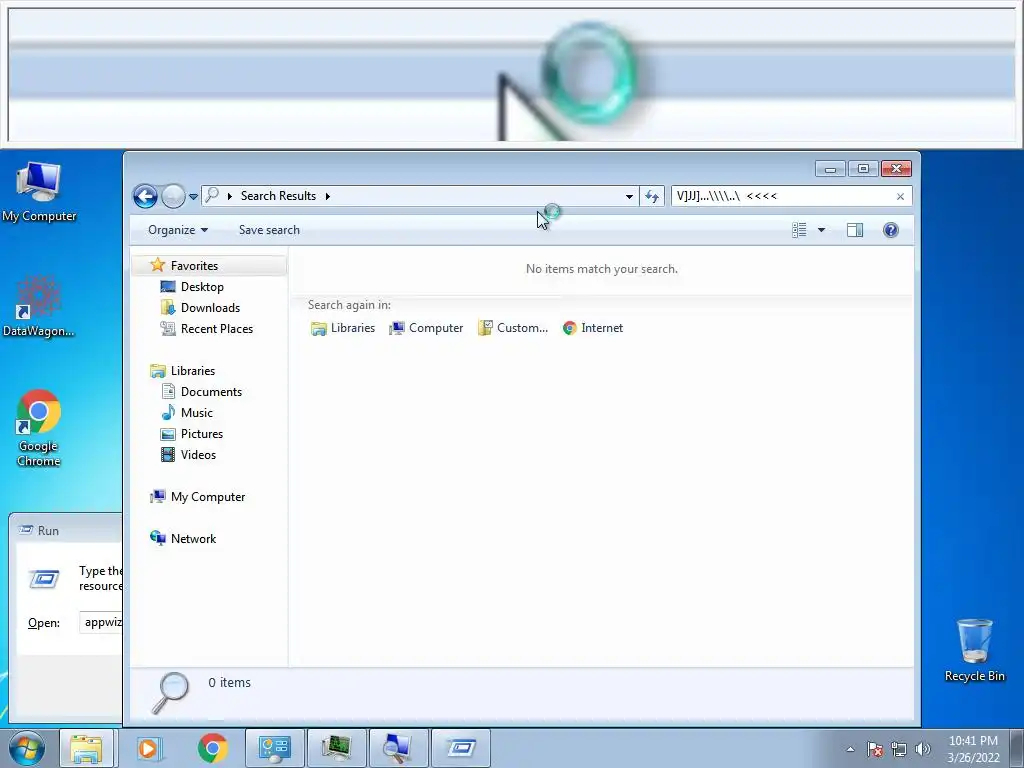Screen dimensions: 1024x768
Task: Click the My Computer desktop icon
Action: pyautogui.click(x=39, y=192)
